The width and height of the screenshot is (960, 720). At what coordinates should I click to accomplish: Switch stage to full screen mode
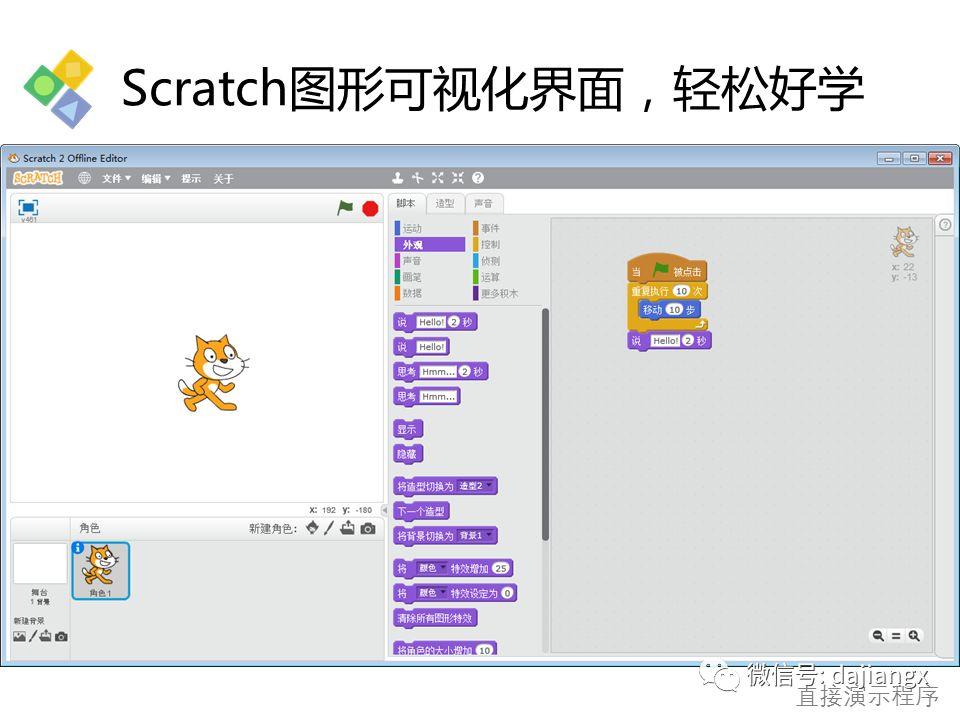[28, 207]
